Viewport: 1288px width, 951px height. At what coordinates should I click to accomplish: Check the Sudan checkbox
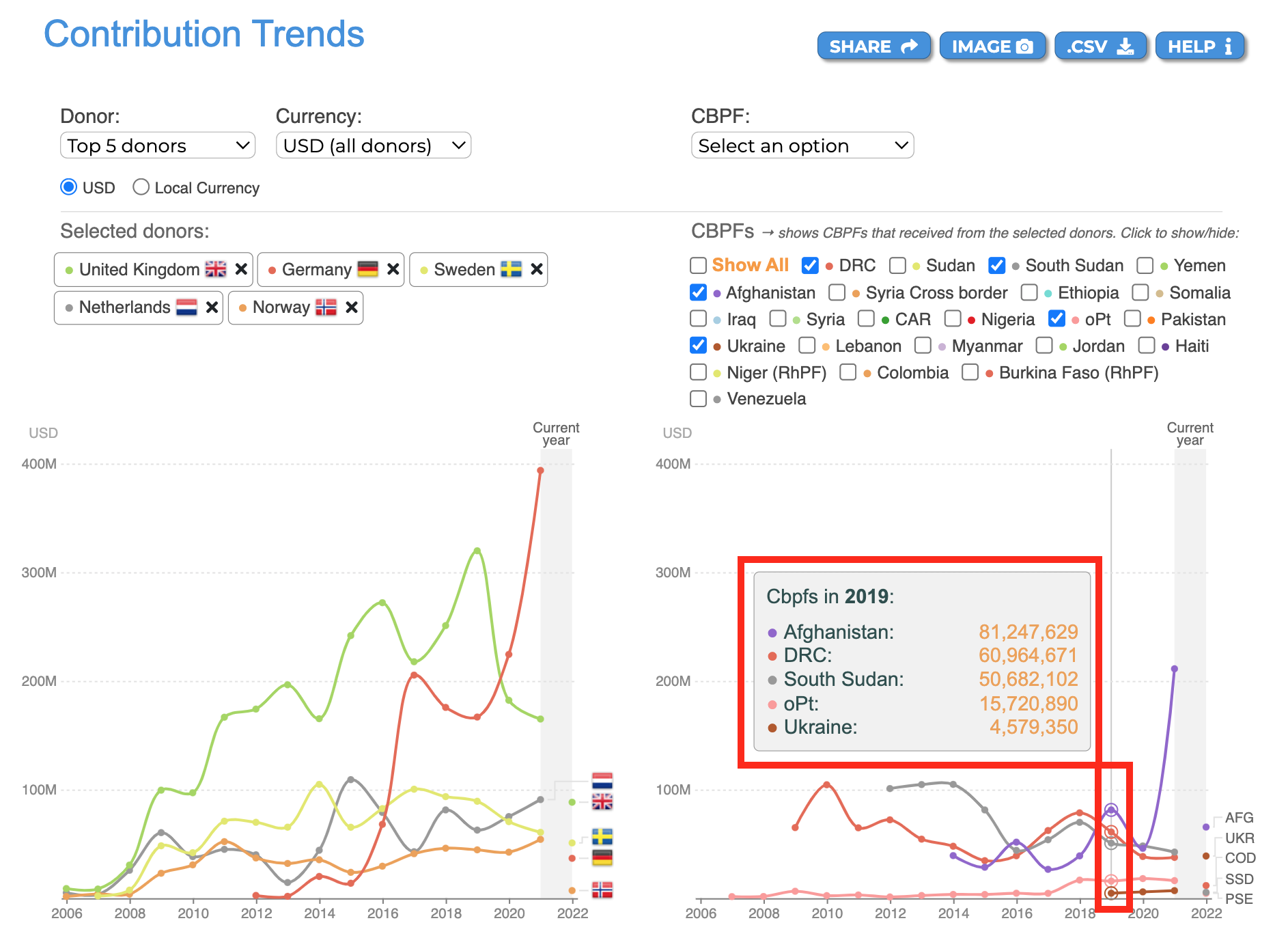(x=897, y=265)
